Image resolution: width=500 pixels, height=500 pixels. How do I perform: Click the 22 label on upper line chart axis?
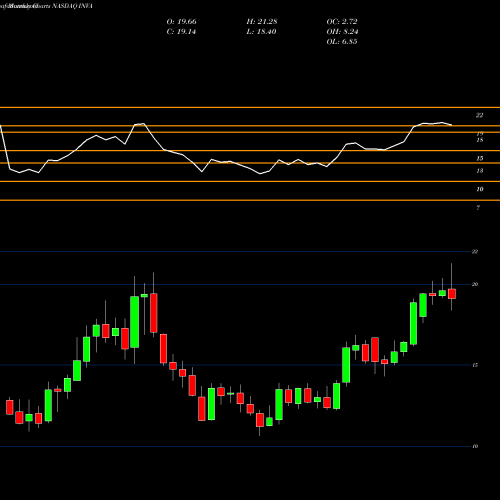point(479,115)
